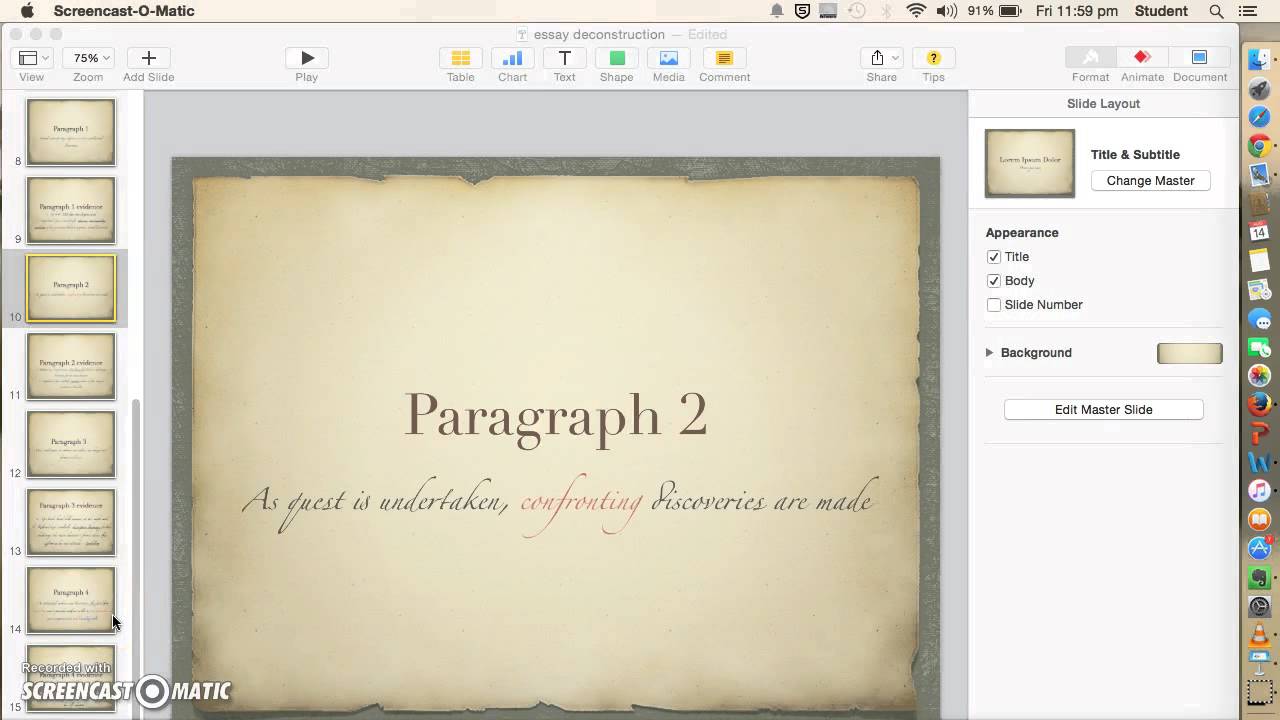Click the 'Slide Layout' inspector heading

[1103, 104]
